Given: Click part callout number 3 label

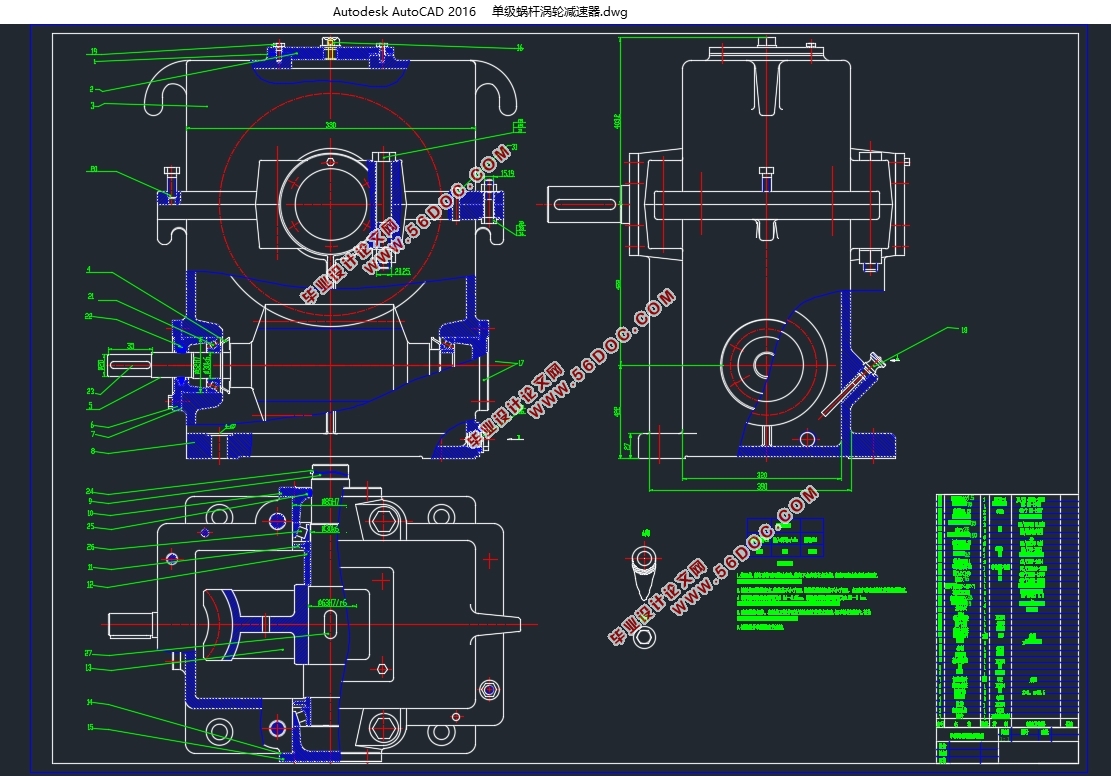Looking at the screenshot, I should [x=92, y=105].
